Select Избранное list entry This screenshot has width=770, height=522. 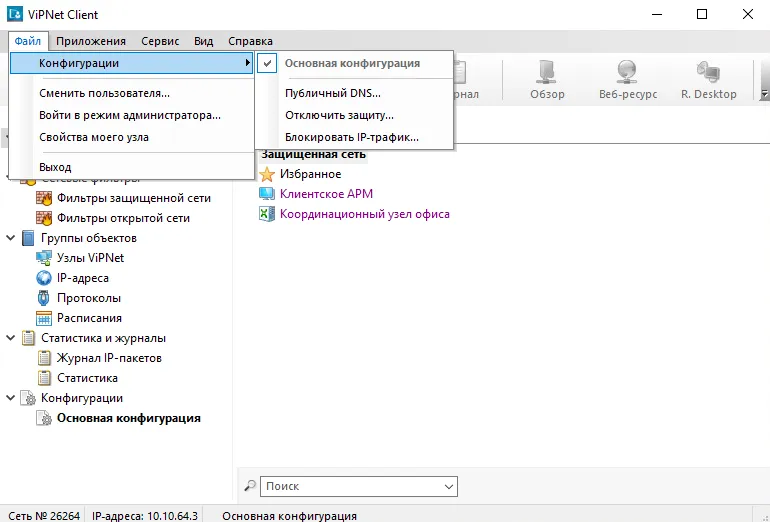pyautogui.click(x=310, y=174)
